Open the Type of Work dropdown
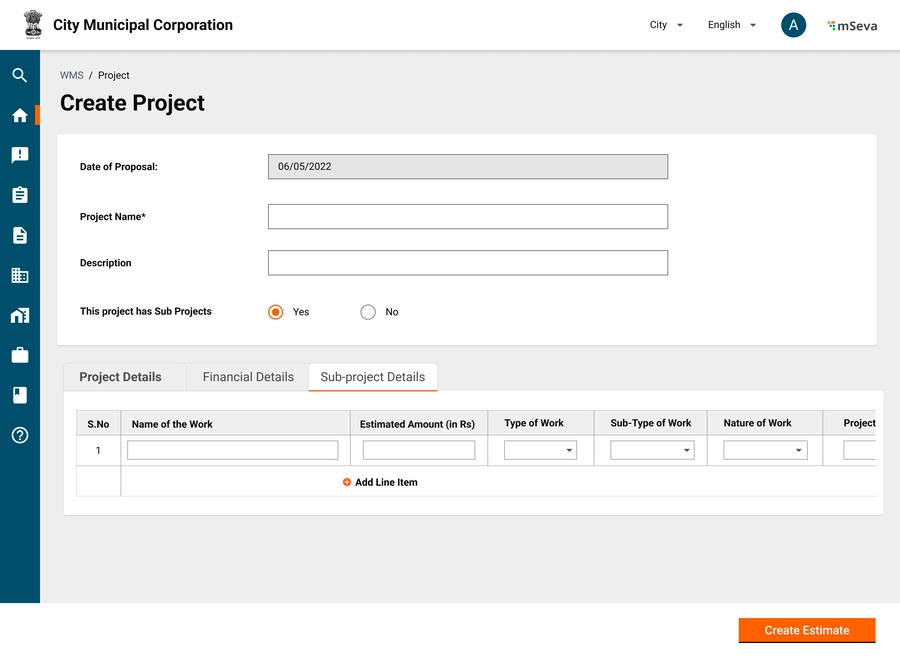Screen dimensions: 900x658 (x=540, y=451)
